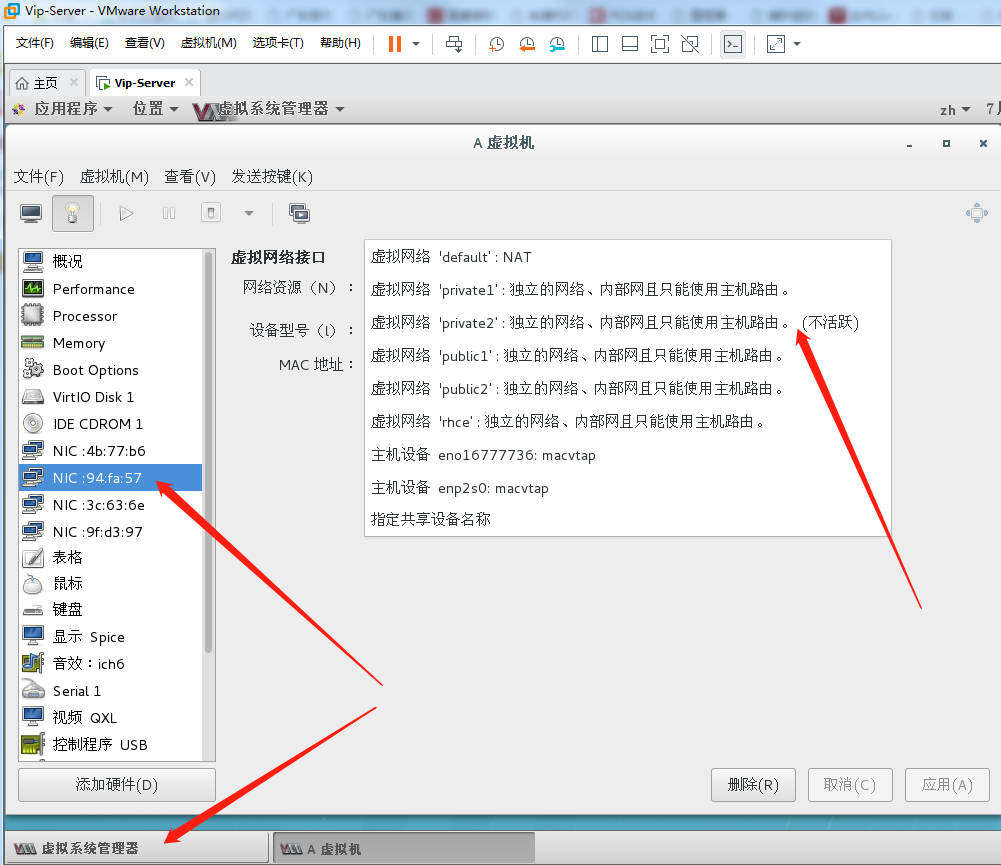Click shut down virtual machine icon
The height and width of the screenshot is (865, 1001).
[x=211, y=213]
